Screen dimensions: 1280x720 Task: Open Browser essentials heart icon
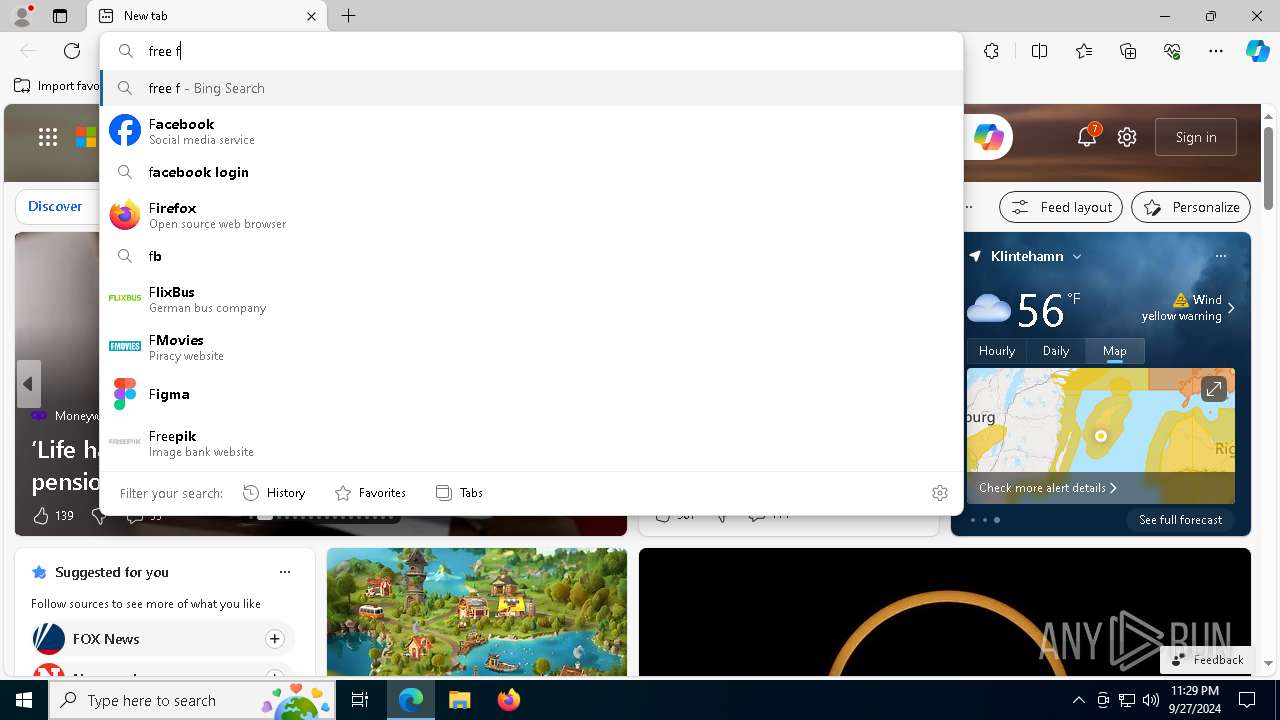[x=1173, y=51]
